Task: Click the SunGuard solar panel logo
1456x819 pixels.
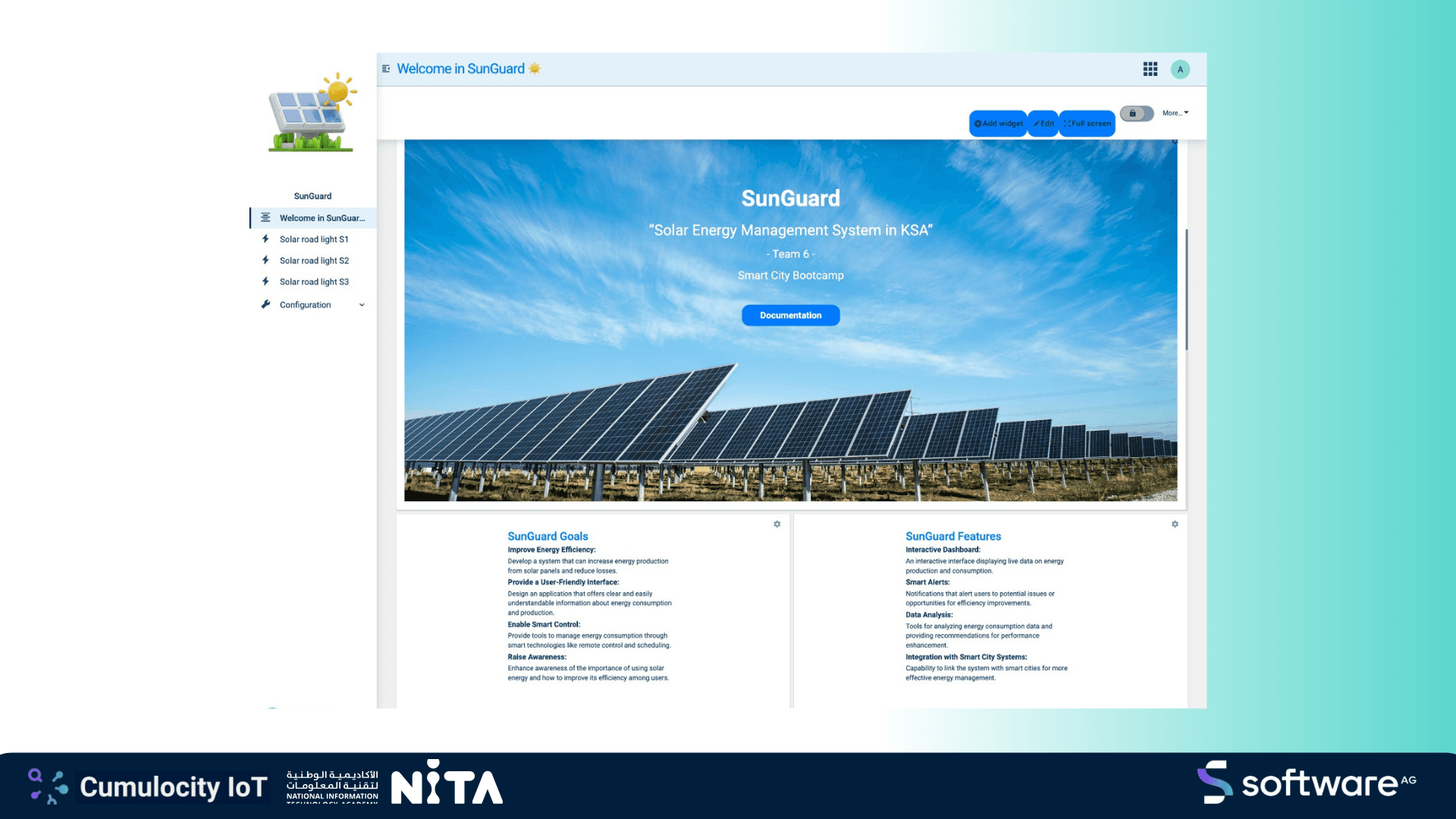Action: 312,112
